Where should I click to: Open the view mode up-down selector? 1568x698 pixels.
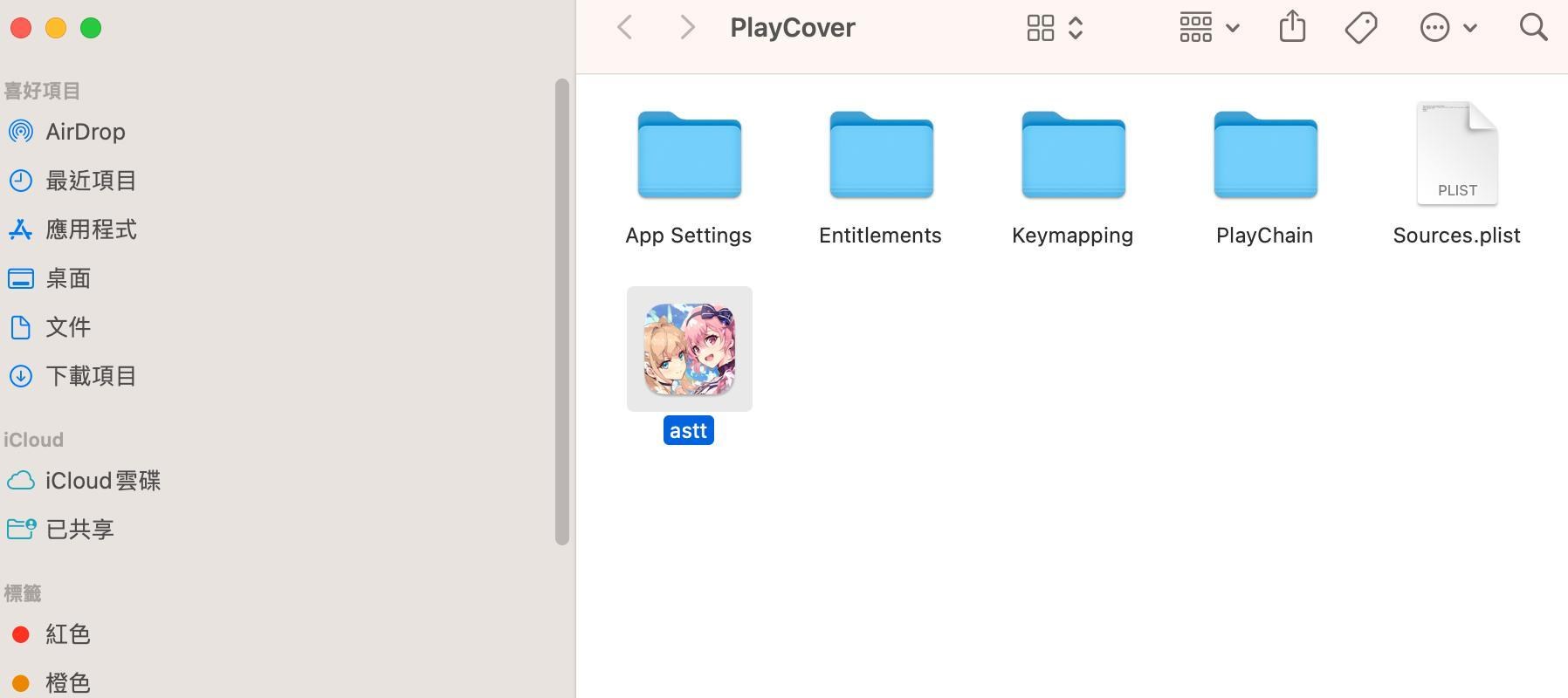point(1076,28)
